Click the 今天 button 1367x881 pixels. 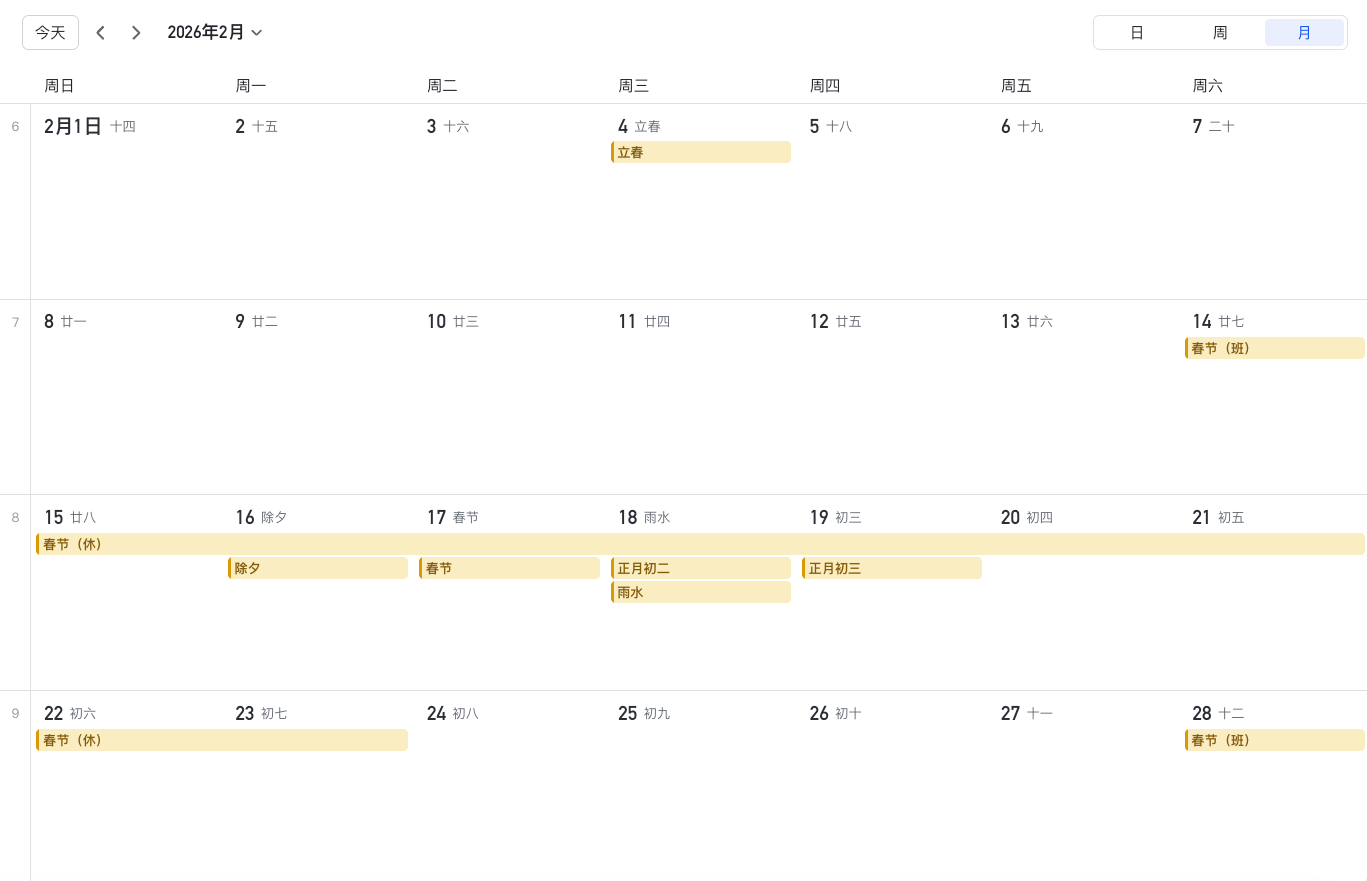tap(50, 32)
